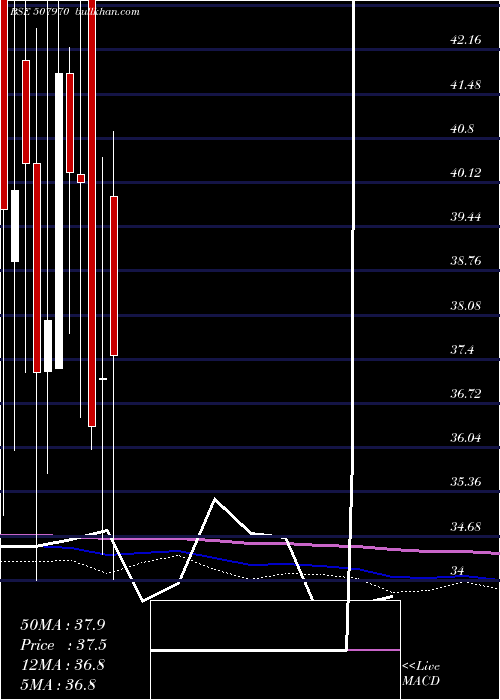Click the 40.8 price axis label
Viewport: 500px width, 700px height.
click(x=462, y=129)
